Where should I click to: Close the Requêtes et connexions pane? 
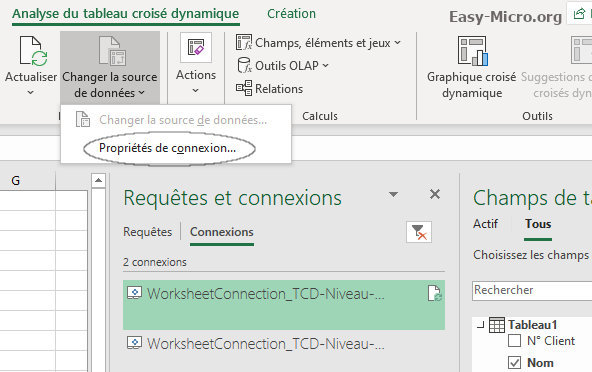(x=435, y=194)
